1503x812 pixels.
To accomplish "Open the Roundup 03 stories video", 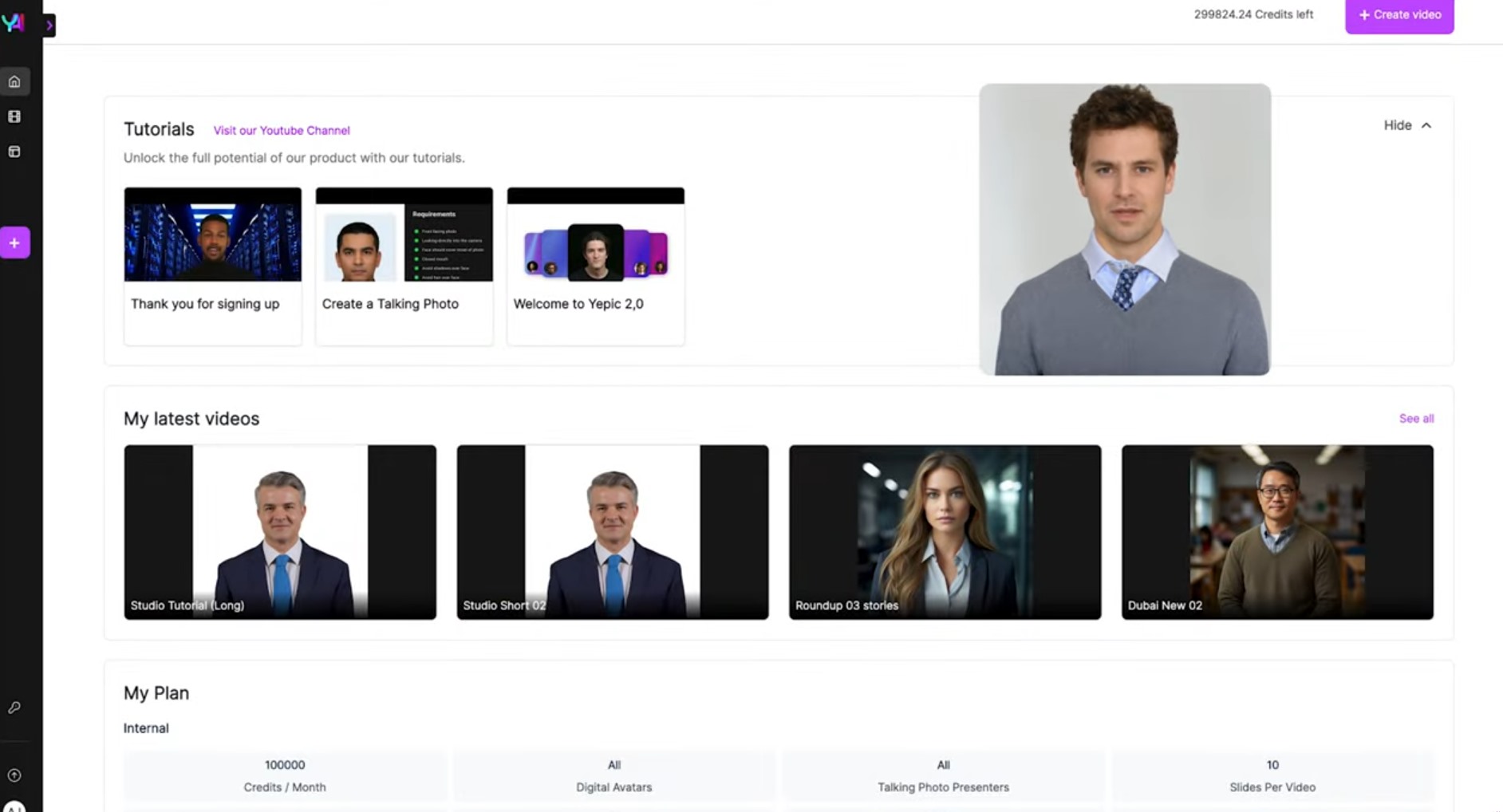I will point(945,532).
